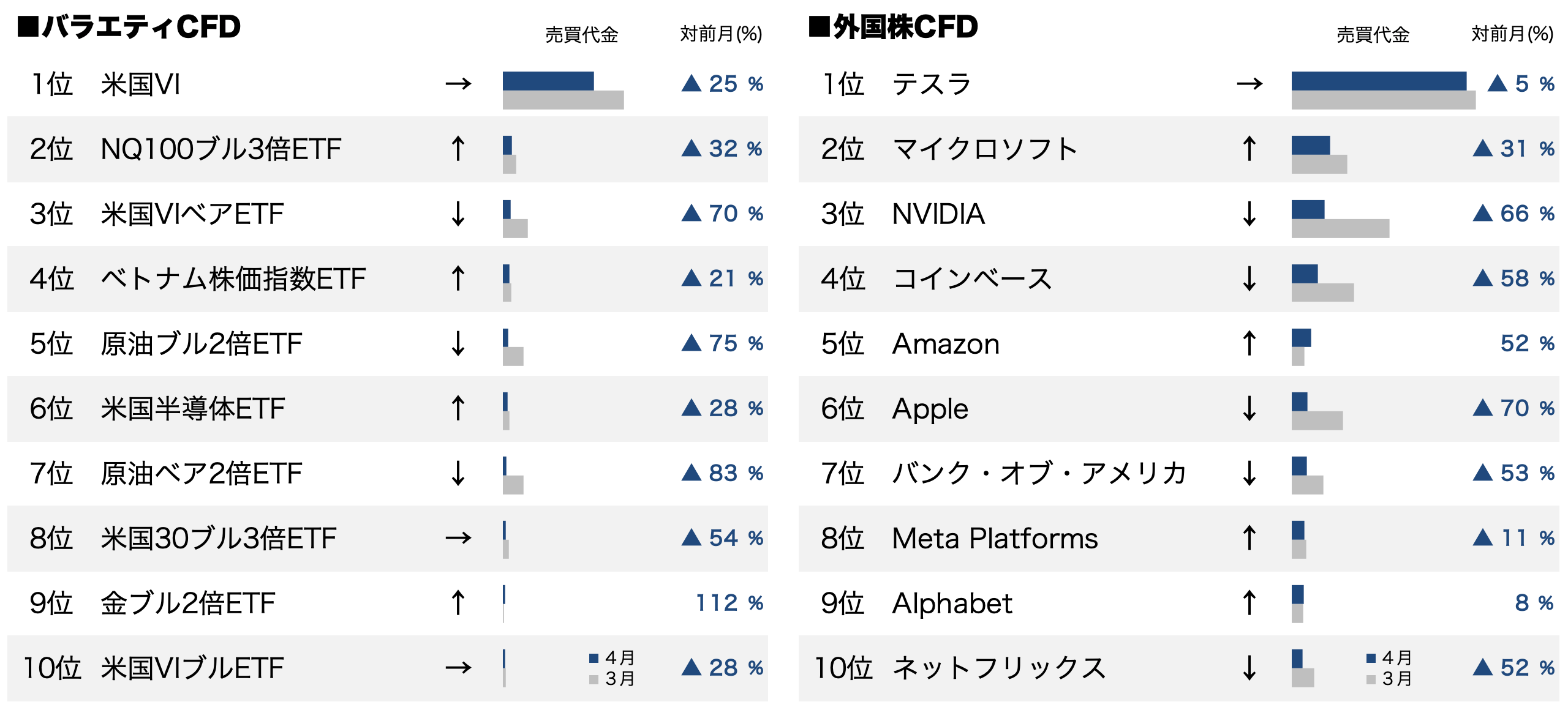
Task: Select the right arrow in the テスラ row
Action: coord(1249,83)
